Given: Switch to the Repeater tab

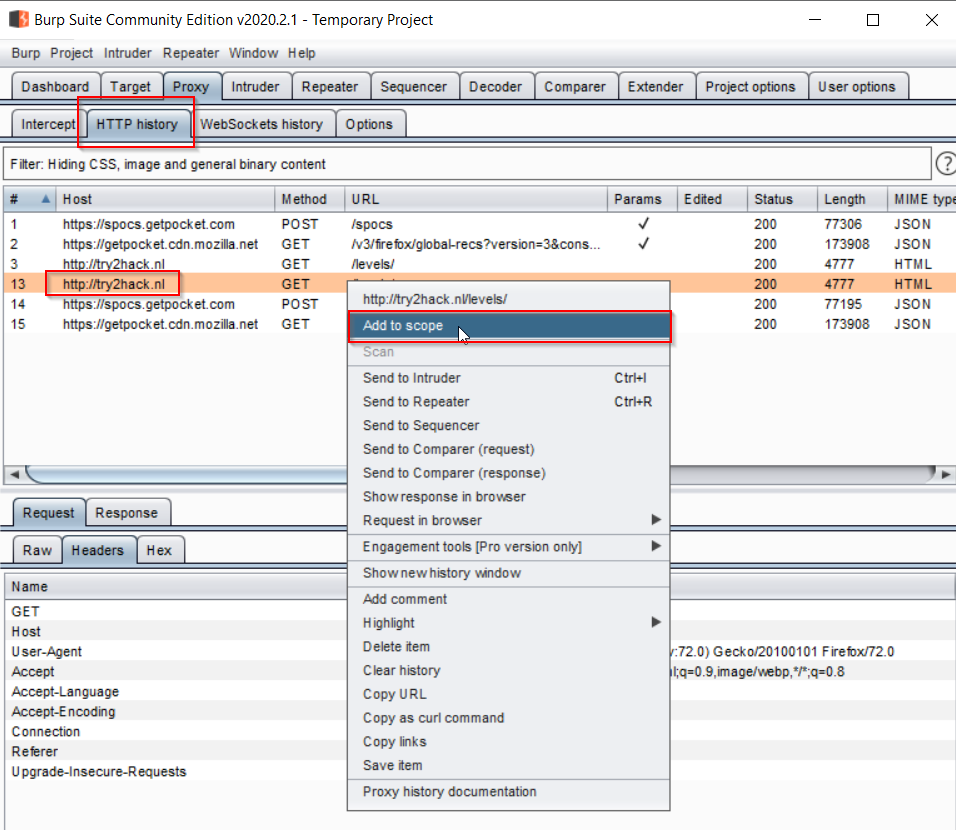Looking at the screenshot, I should pyautogui.click(x=329, y=87).
